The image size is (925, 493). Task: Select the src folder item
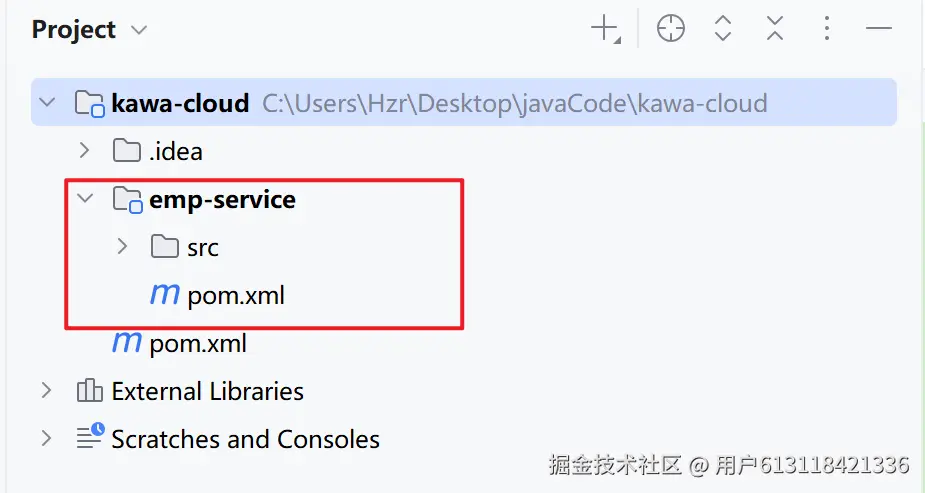[x=202, y=247]
